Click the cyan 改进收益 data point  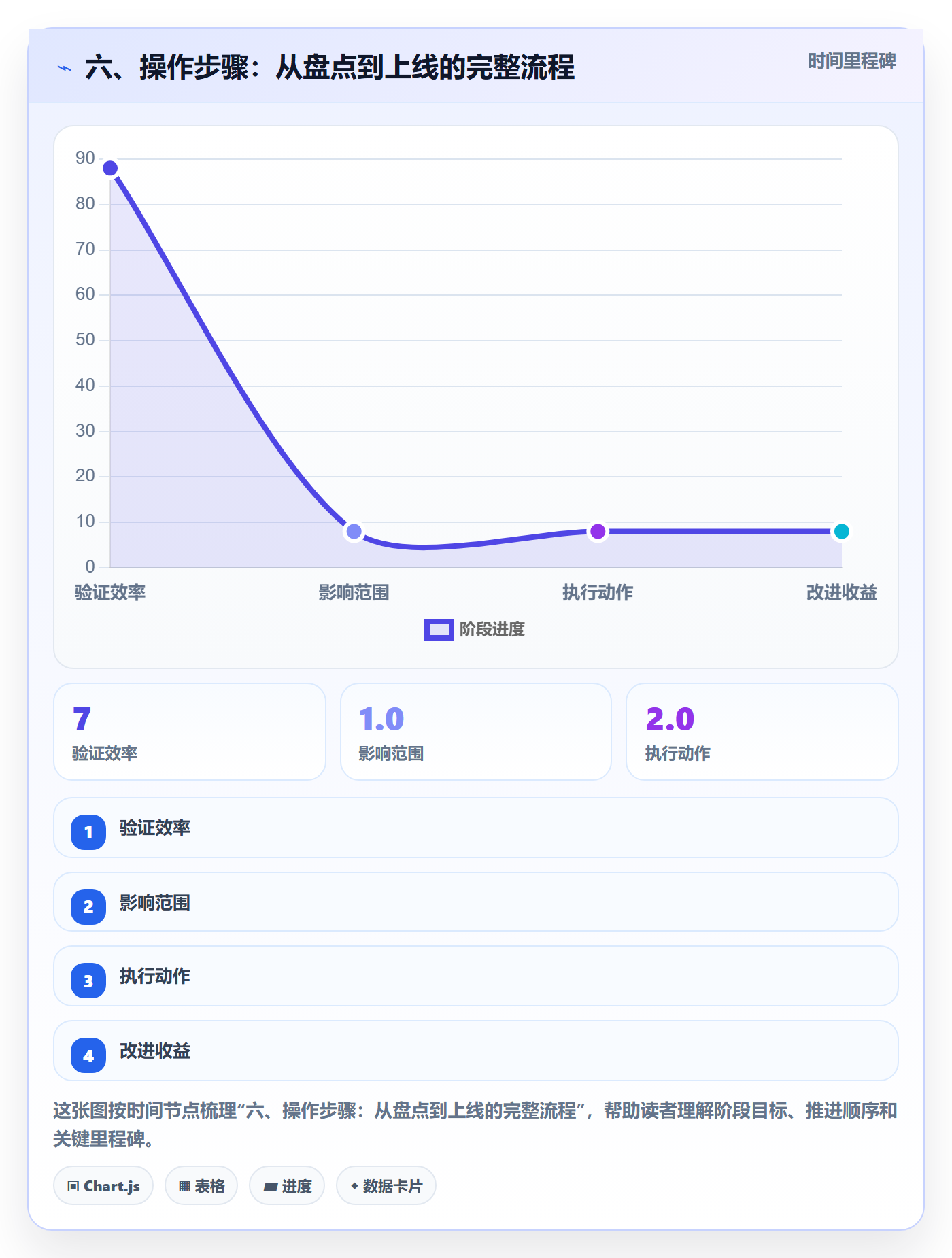tap(841, 531)
